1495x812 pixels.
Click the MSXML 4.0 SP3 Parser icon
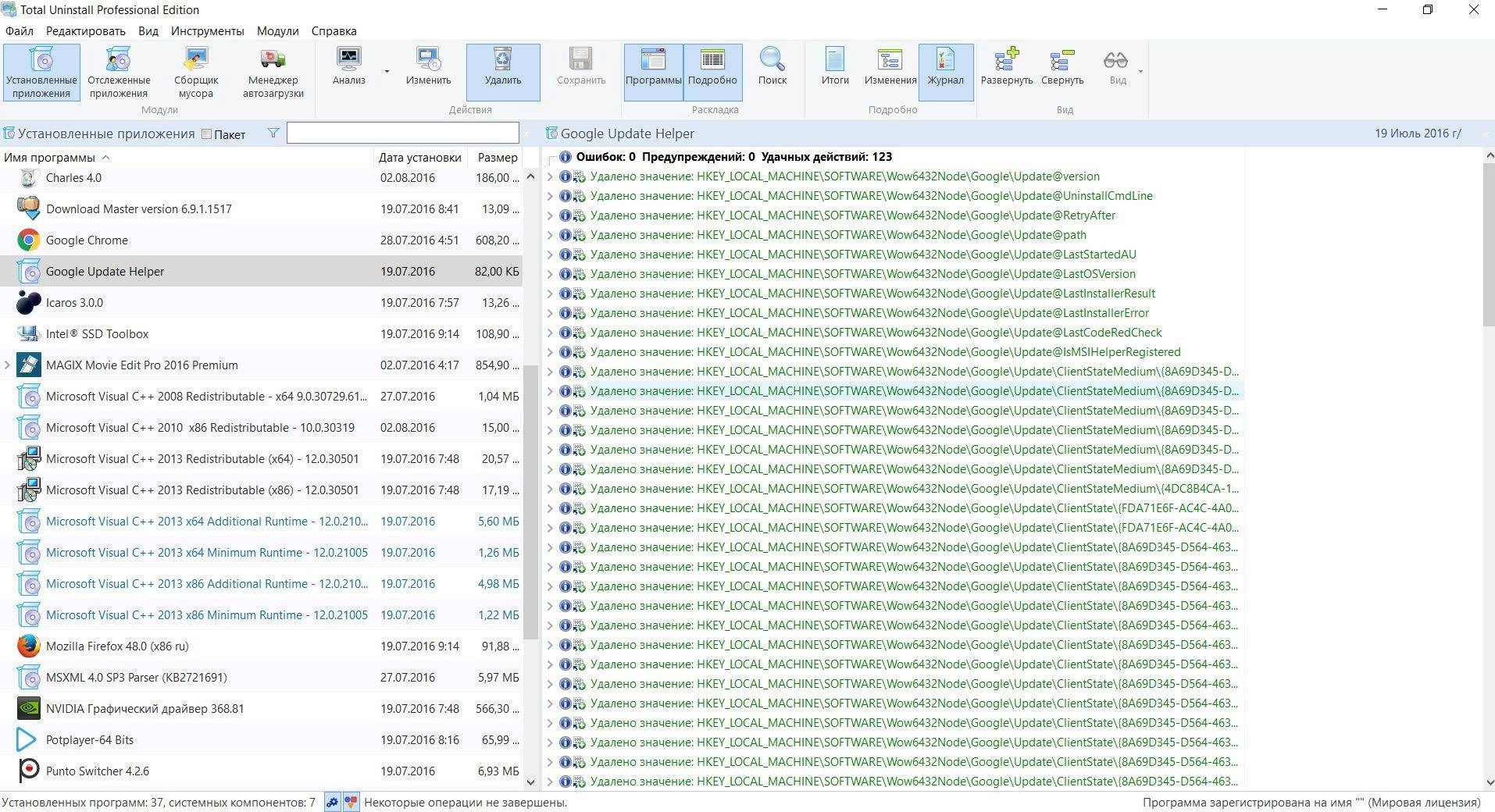click(29, 677)
